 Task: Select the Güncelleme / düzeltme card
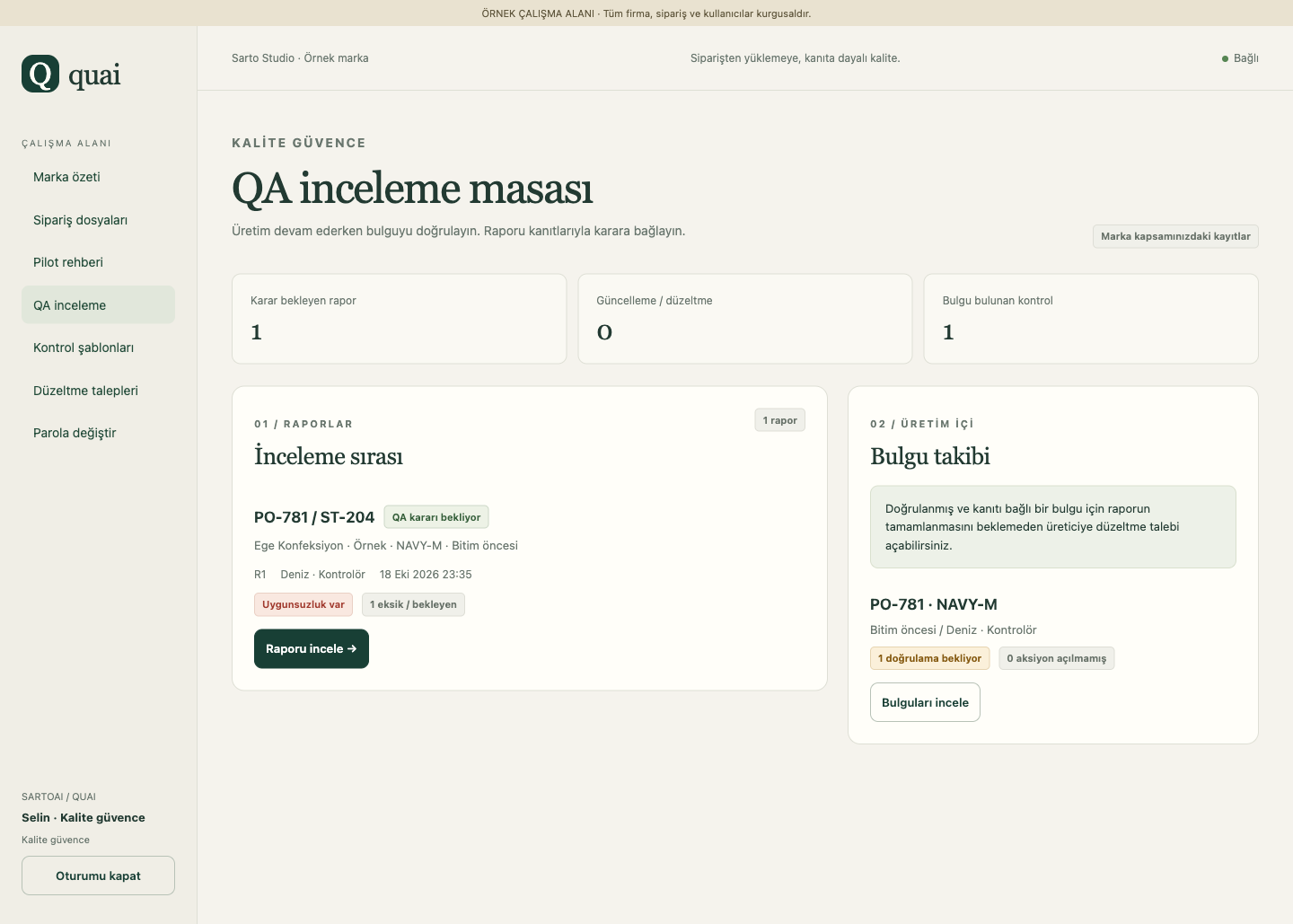click(745, 319)
